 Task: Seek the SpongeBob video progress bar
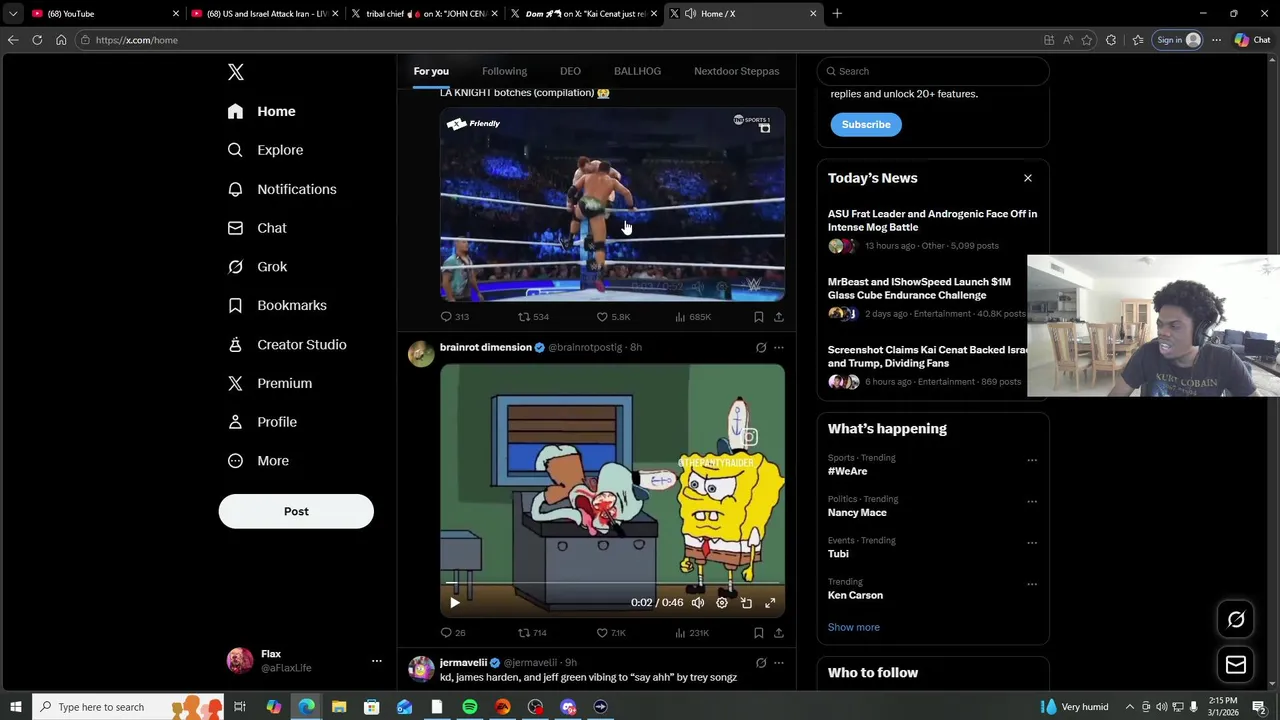coord(612,583)
